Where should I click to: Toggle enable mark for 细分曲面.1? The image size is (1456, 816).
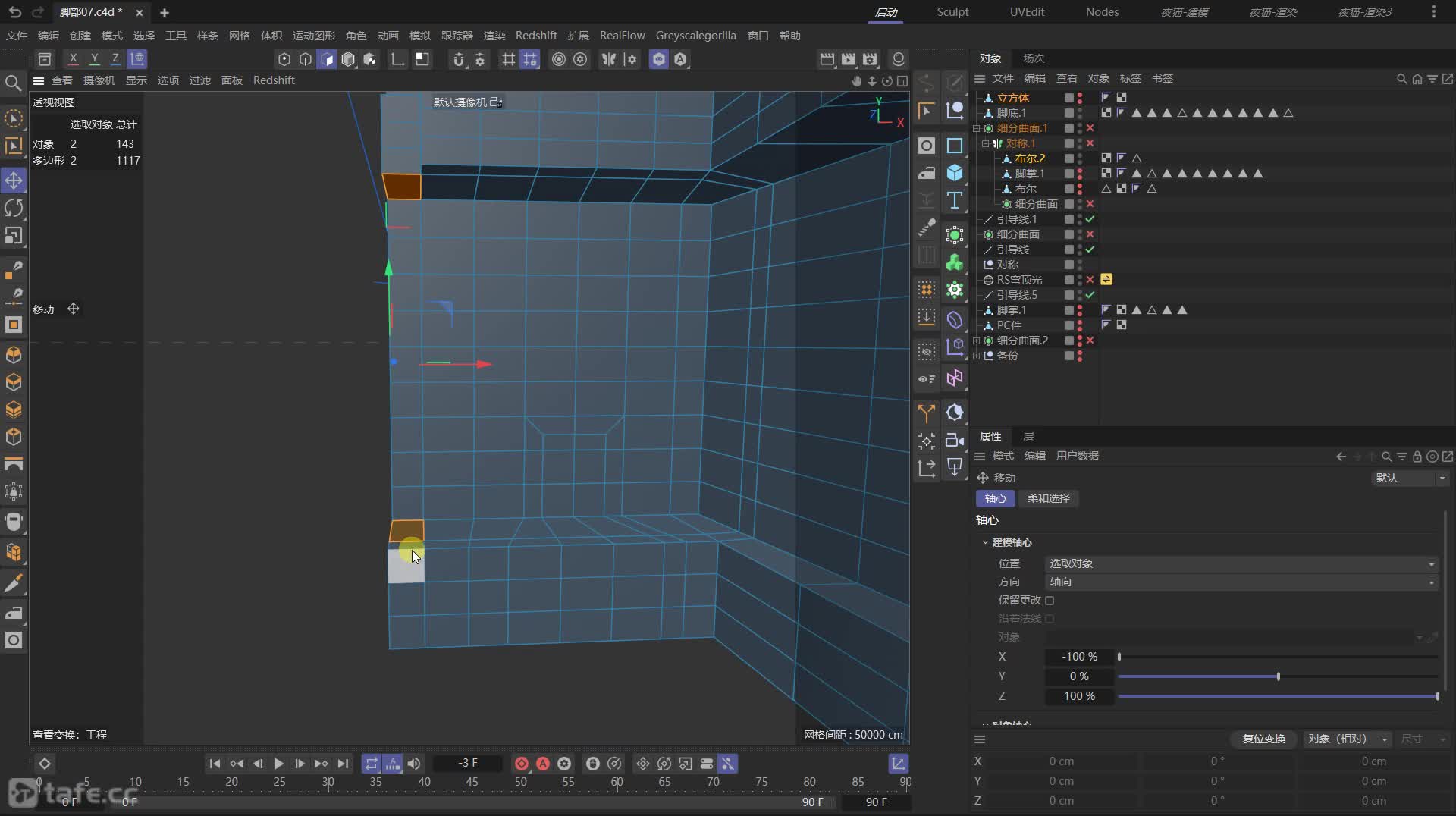click(x=1090, y=128)
